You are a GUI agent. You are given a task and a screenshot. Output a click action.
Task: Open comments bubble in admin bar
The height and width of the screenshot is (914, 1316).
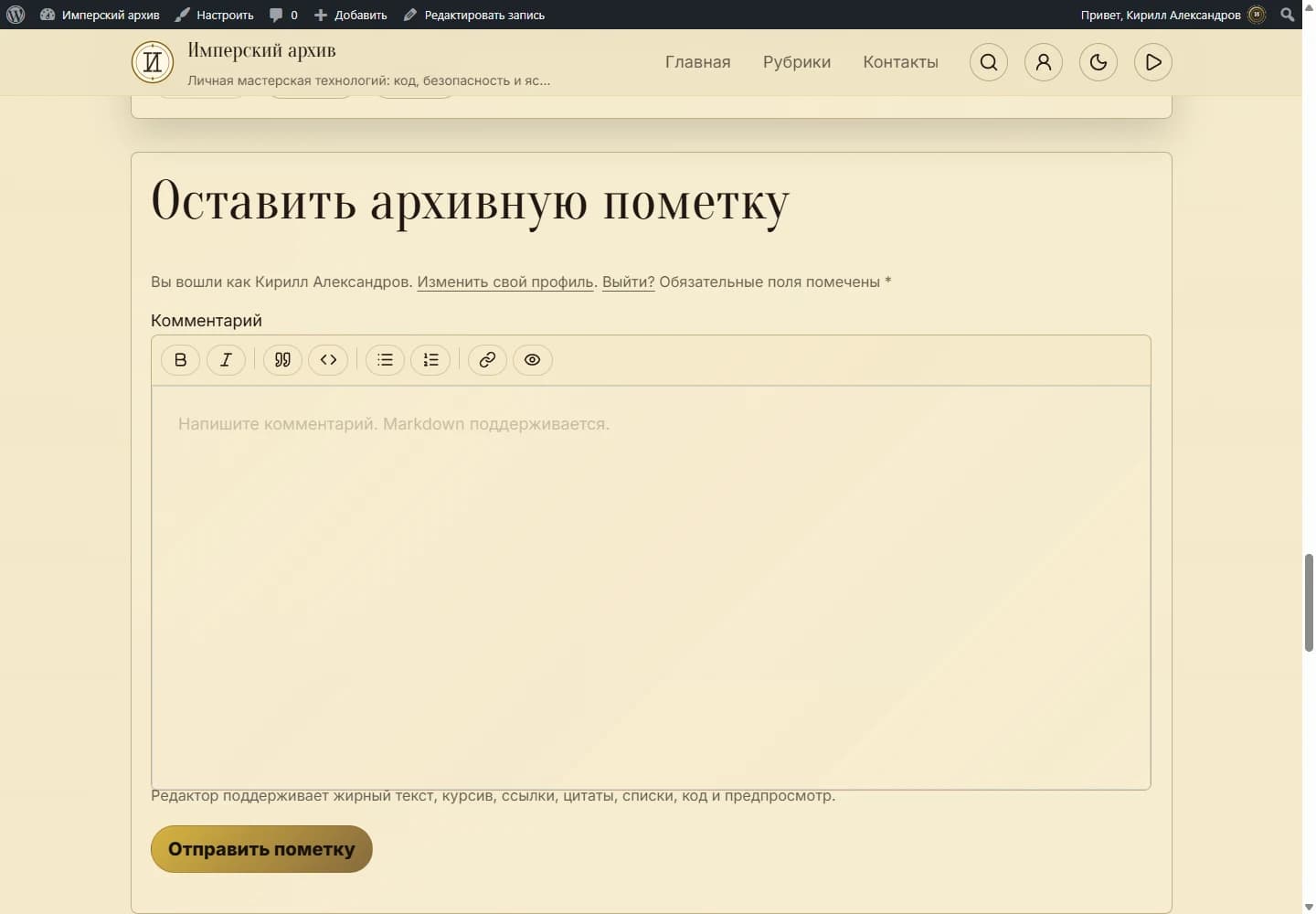(283, 15)
